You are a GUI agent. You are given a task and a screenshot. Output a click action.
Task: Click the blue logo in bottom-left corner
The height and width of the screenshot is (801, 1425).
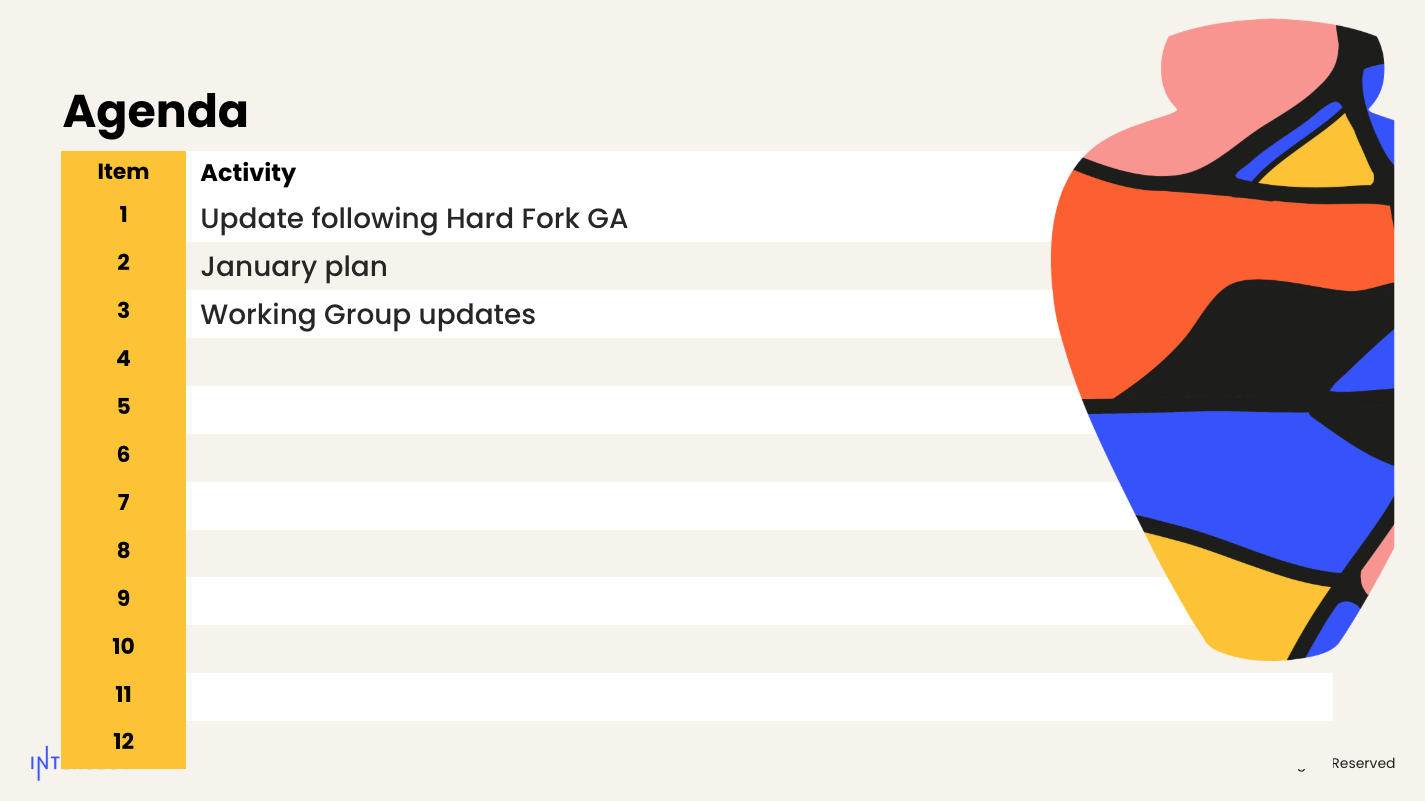coord(44,763)
